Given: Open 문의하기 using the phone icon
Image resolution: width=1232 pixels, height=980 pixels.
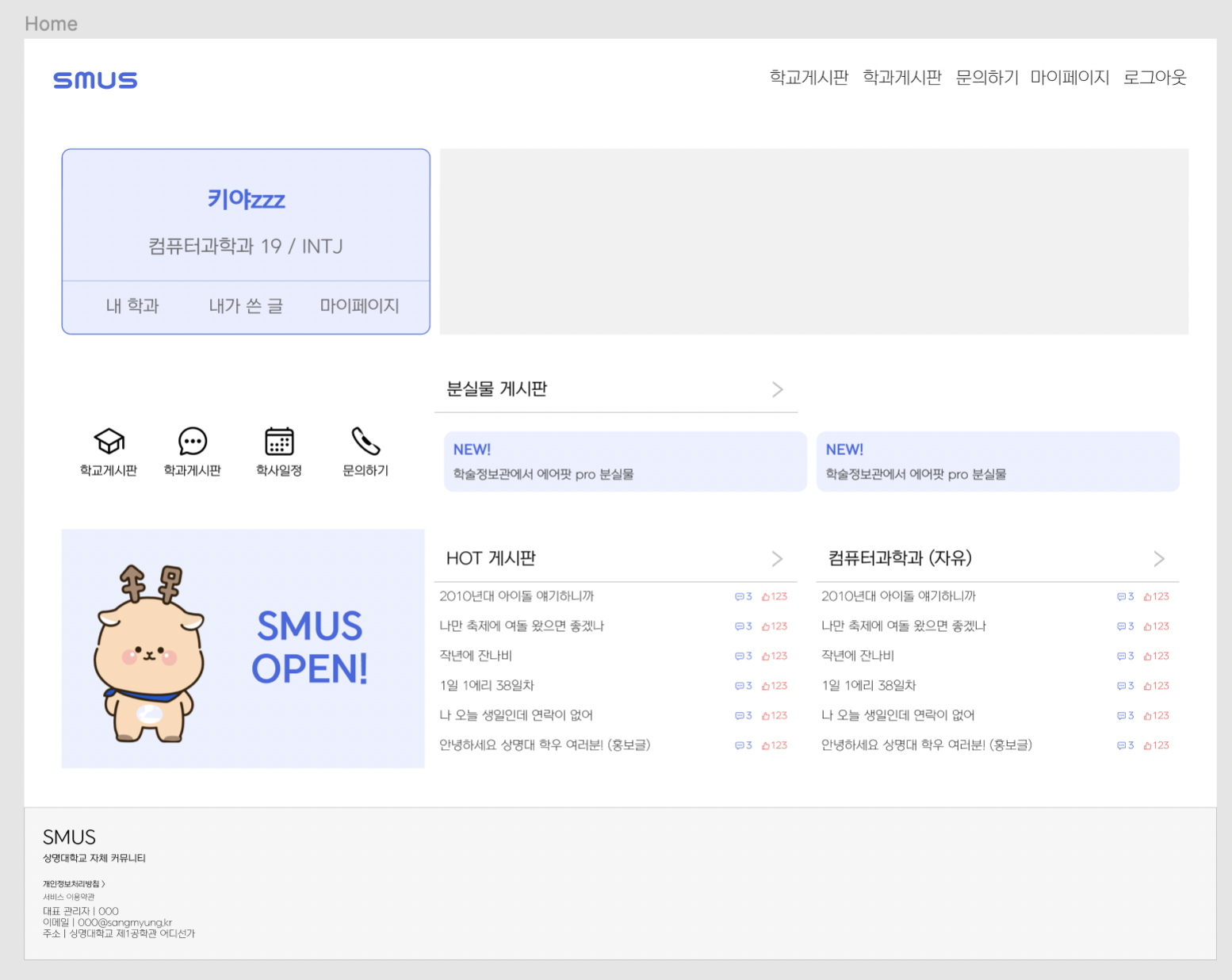Looking at the screenshot, I should click(x=364, y=442).
